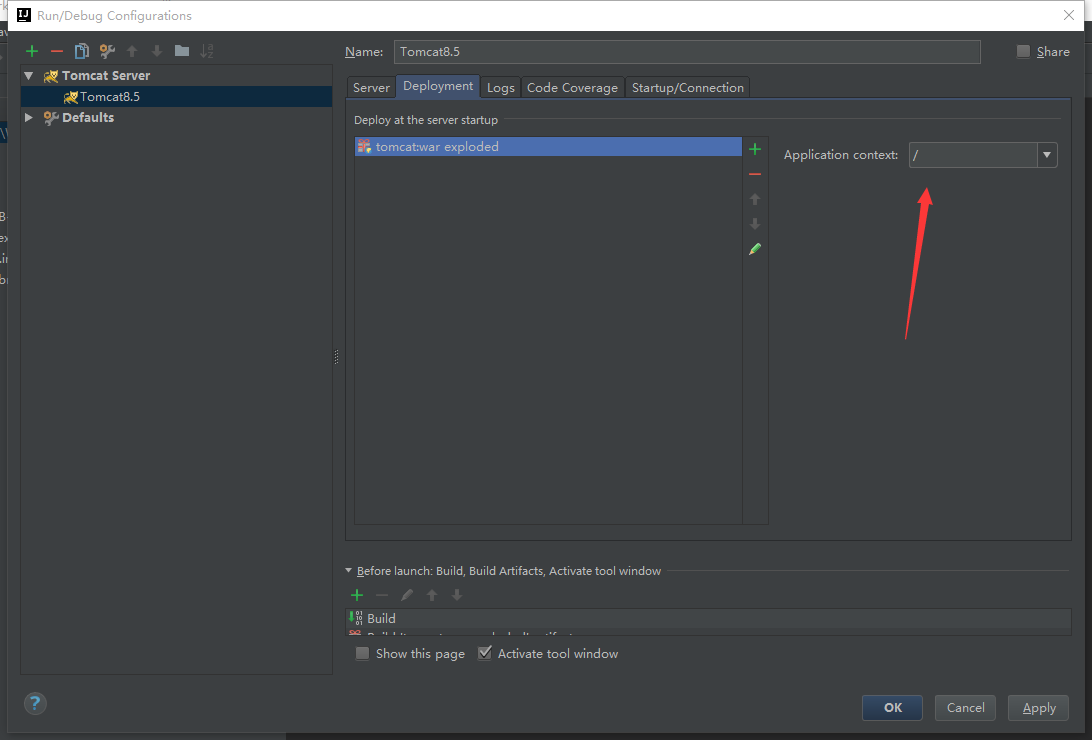Expand the Defaults tree node
This screenshot has height=740, width=1092.
click(x=29, y=118)
